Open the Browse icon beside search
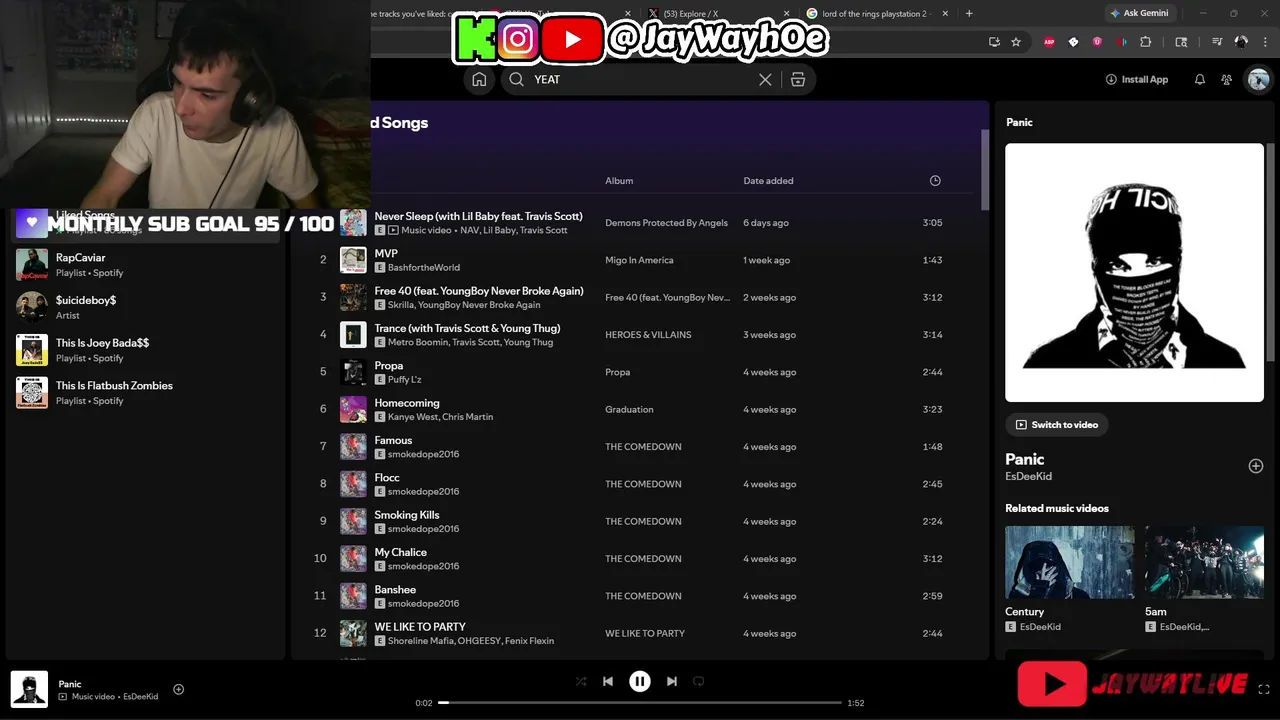 coord(798,80)
